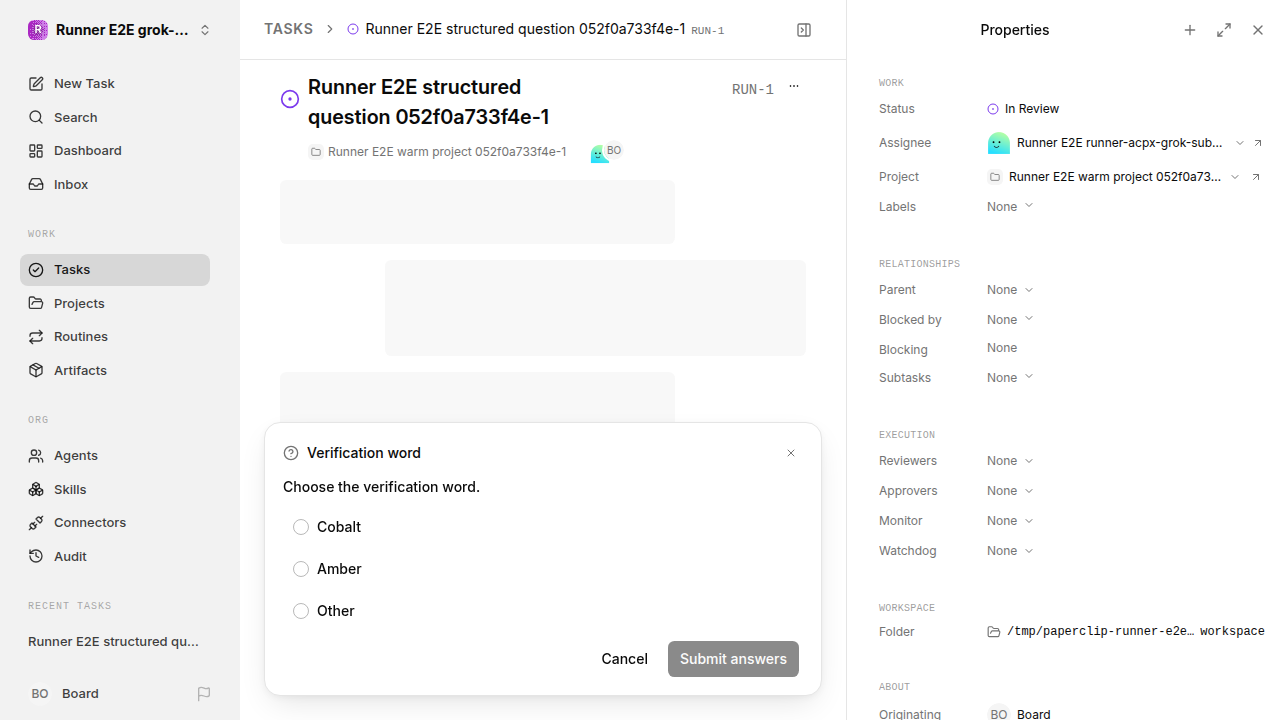Open recent task Runner E2E structured qu...

click(x=114, y=642)
